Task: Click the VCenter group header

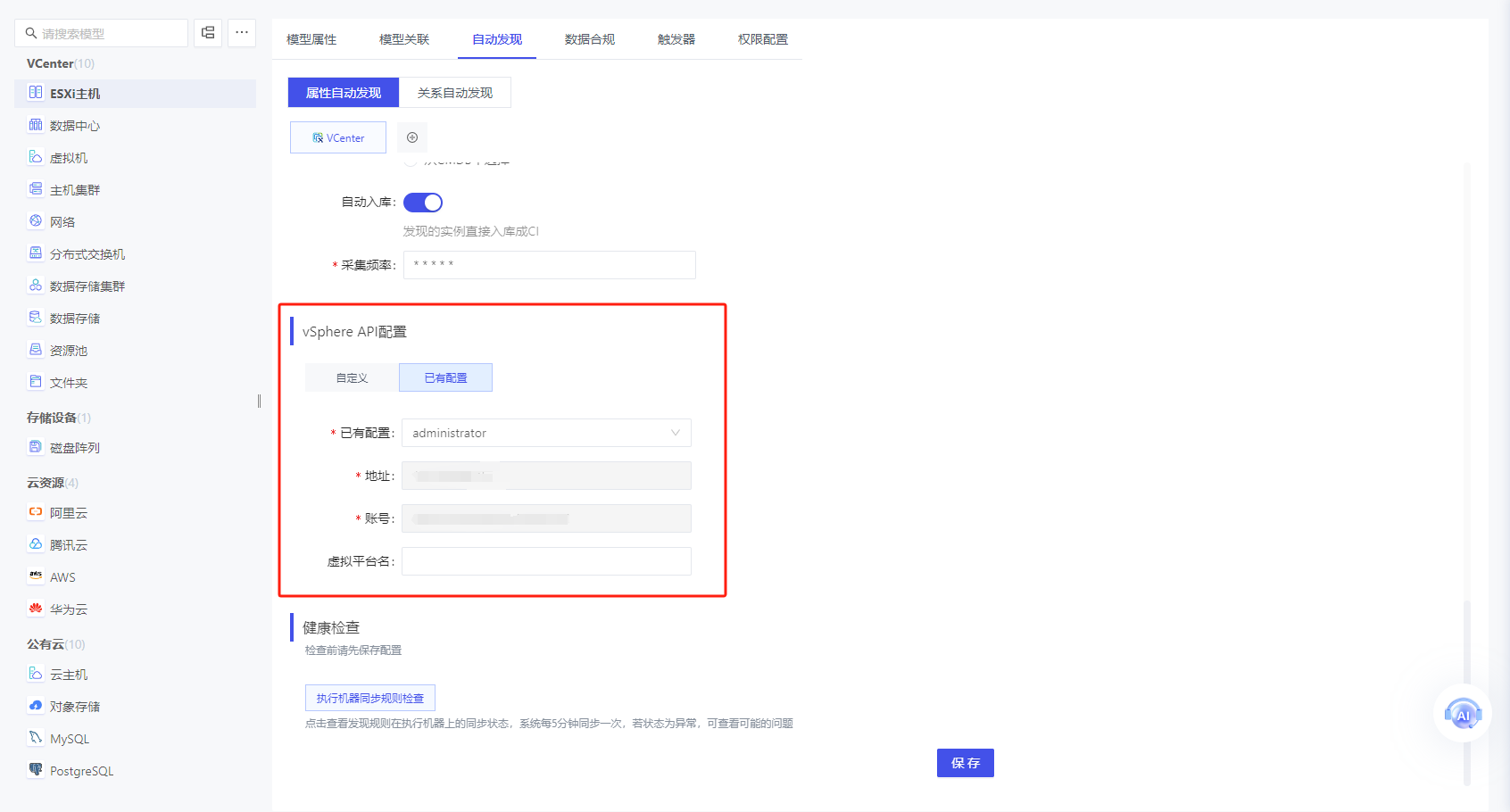Action: coord(60,63)
